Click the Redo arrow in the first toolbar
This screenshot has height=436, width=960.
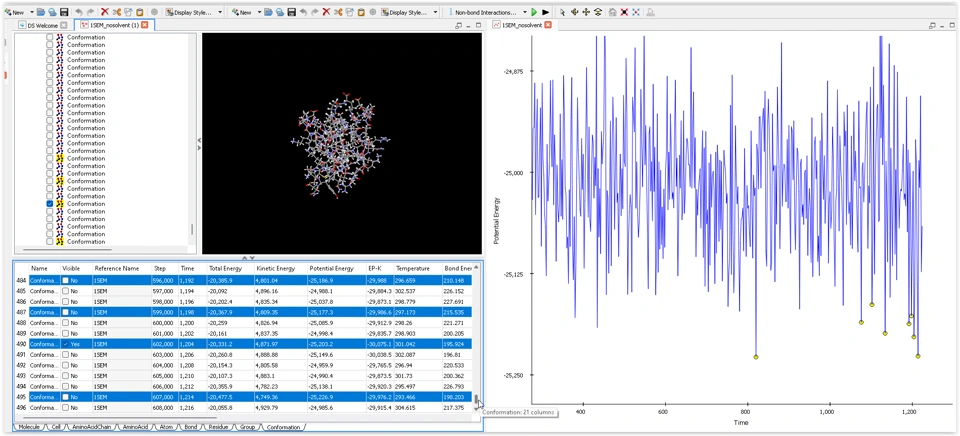click(x=90, y=12)
